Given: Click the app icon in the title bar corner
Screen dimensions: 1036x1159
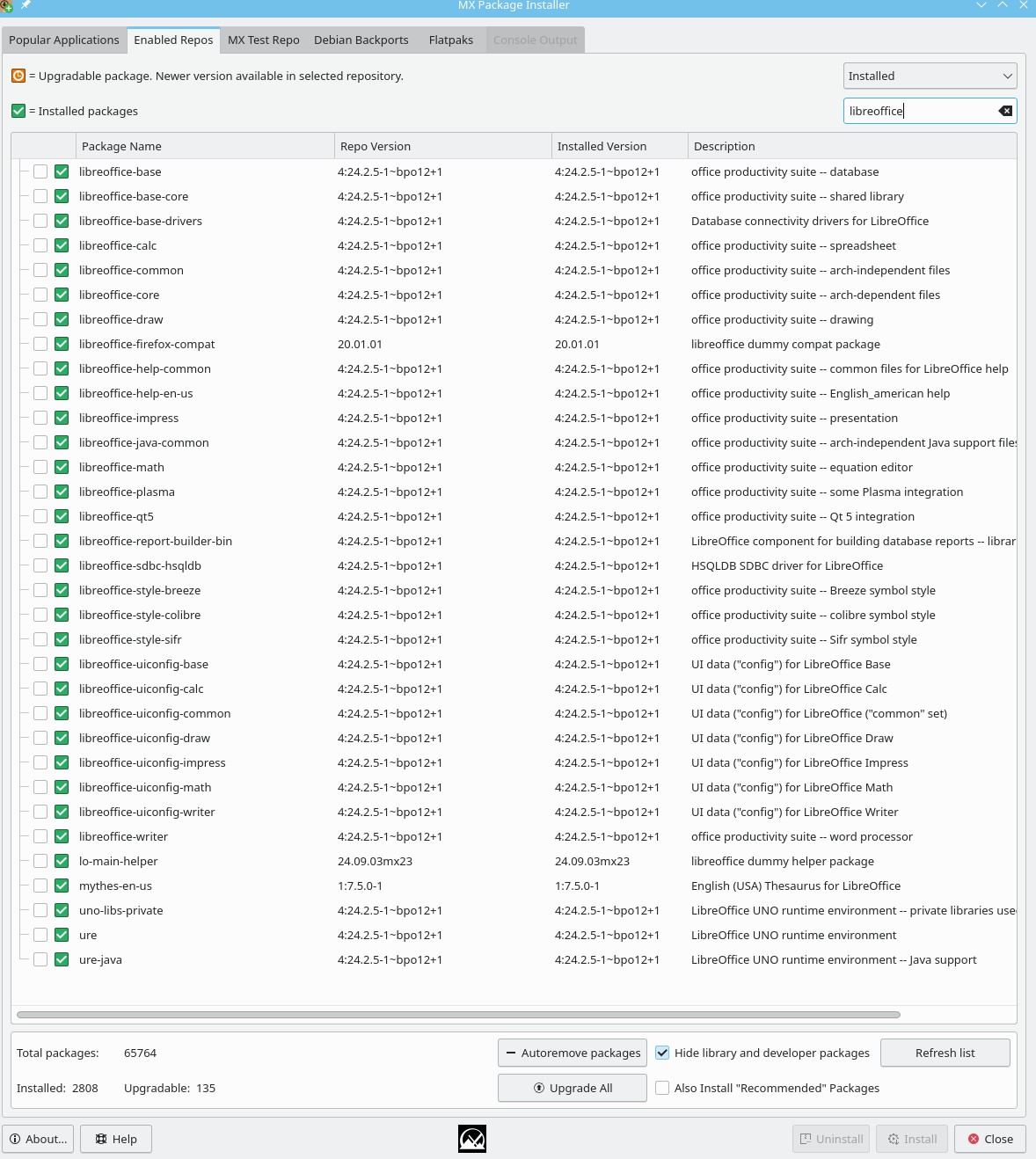Looking at the screenshot, I should (x=6, y=5).
